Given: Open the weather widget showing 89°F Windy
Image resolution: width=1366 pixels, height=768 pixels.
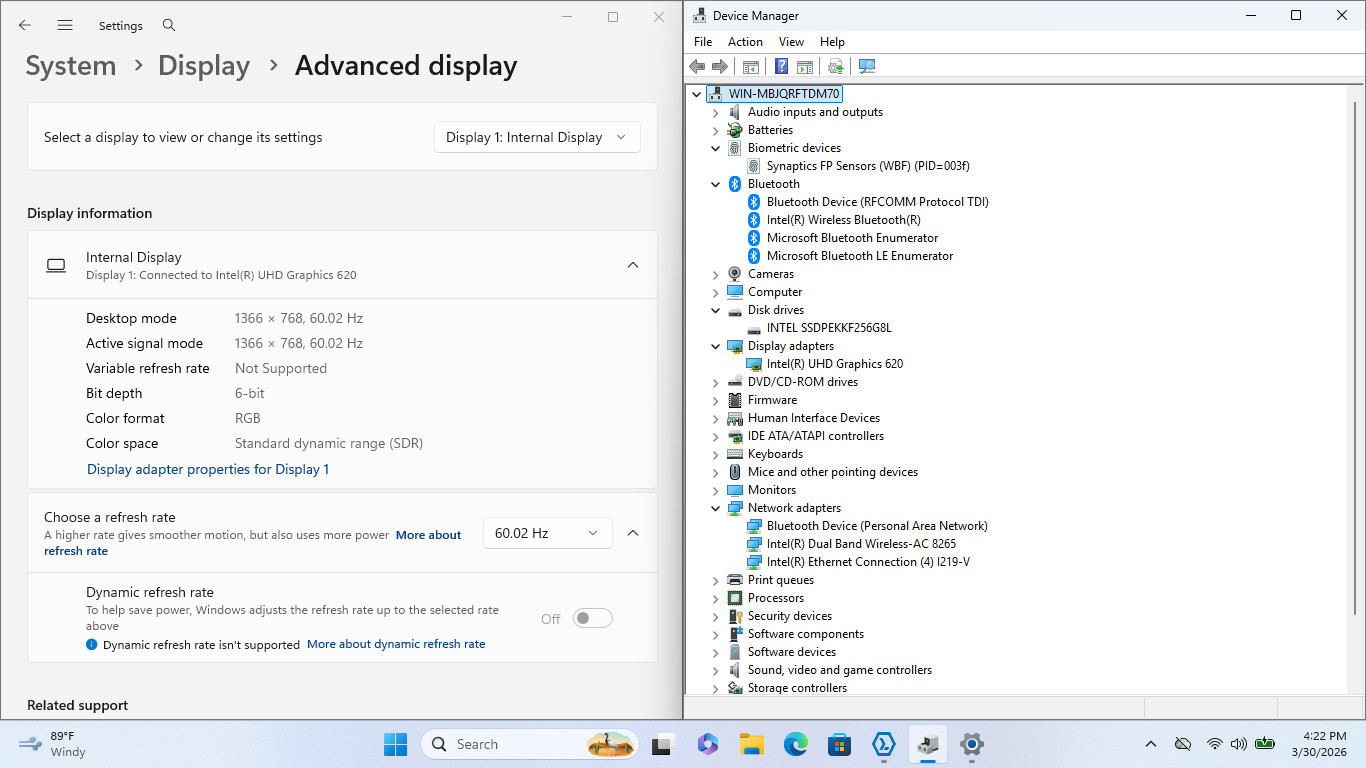Looking at the screenshot, I should coord(52,744).
